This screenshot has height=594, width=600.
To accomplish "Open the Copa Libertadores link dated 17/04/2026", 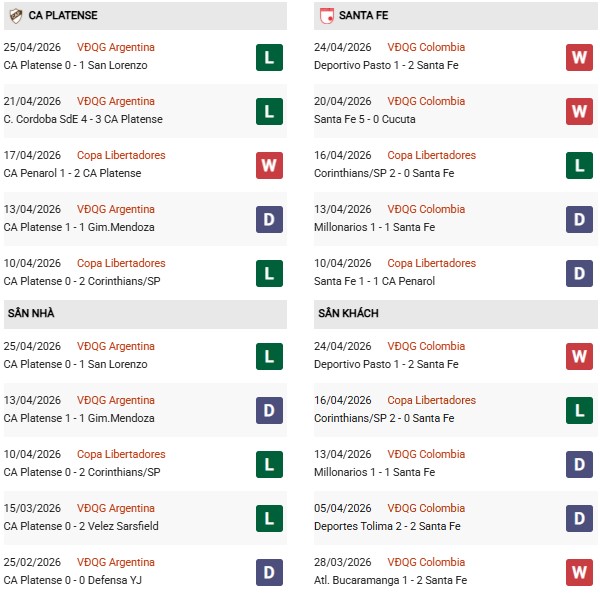I will 121,155.
